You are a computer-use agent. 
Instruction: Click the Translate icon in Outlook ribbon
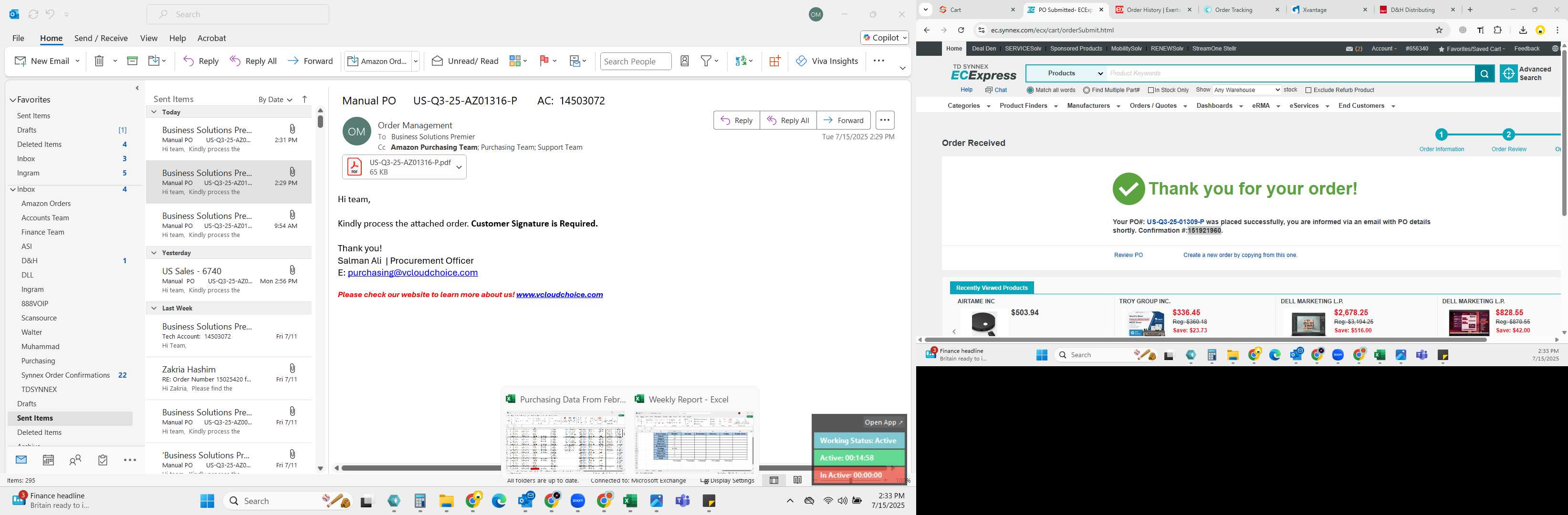tap(740, 61)
